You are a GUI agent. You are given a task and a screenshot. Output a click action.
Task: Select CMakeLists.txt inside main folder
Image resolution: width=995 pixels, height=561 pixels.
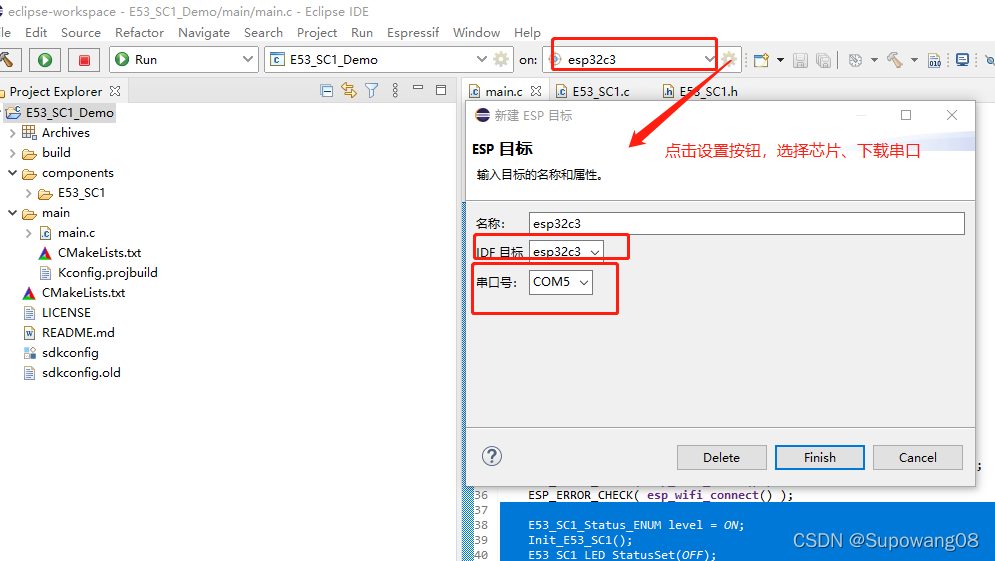(x=99, y=253)
